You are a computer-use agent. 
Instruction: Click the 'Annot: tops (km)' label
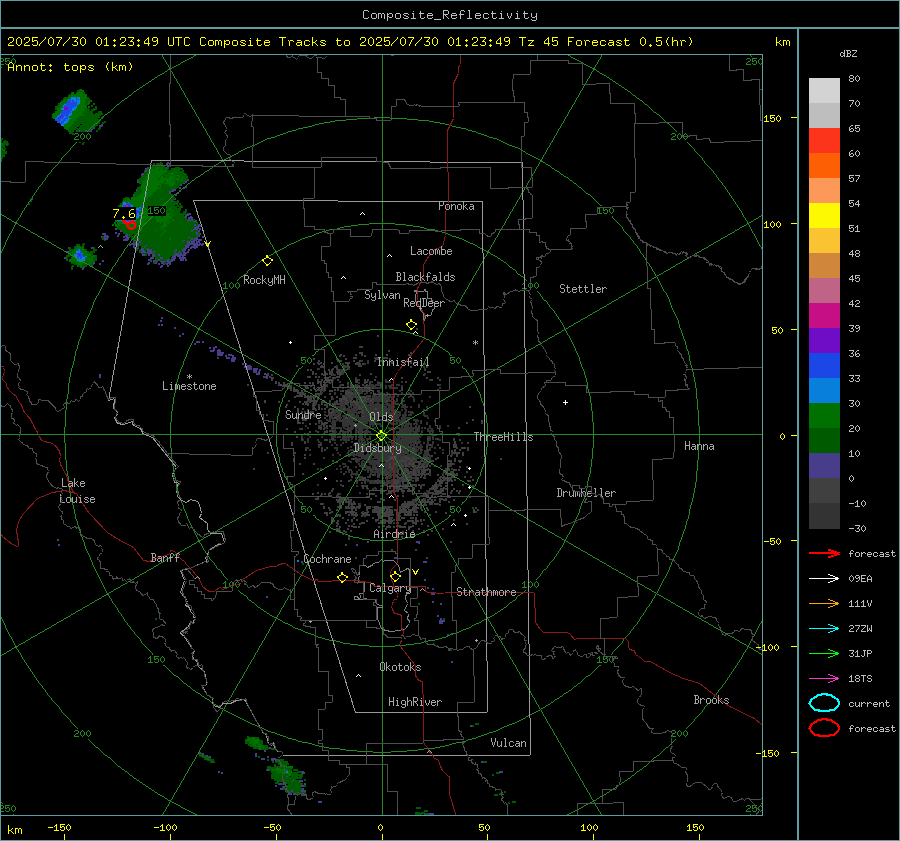coord(71,67)
